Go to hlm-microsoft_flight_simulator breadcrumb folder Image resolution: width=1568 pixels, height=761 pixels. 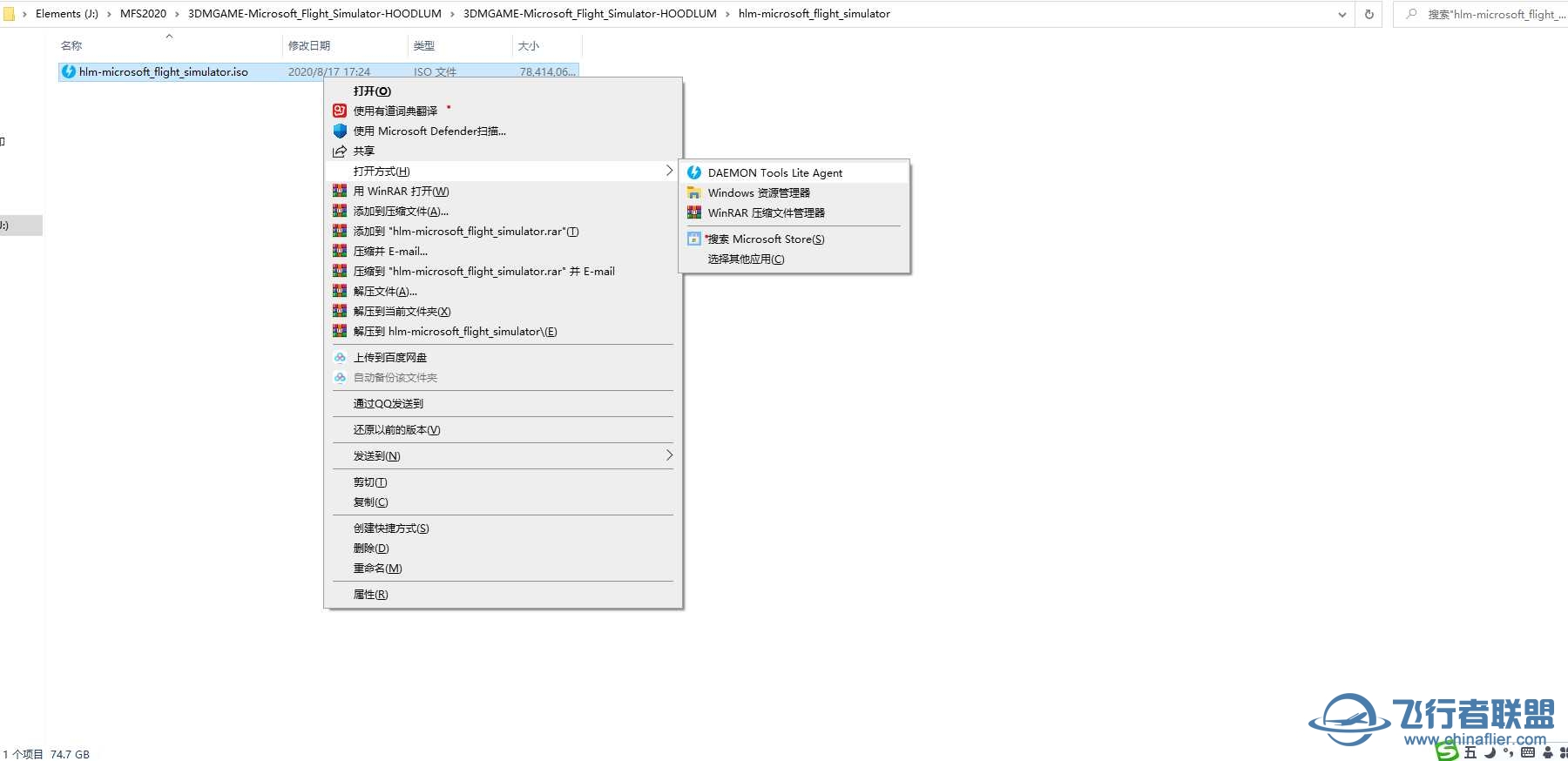click(814, 14)
